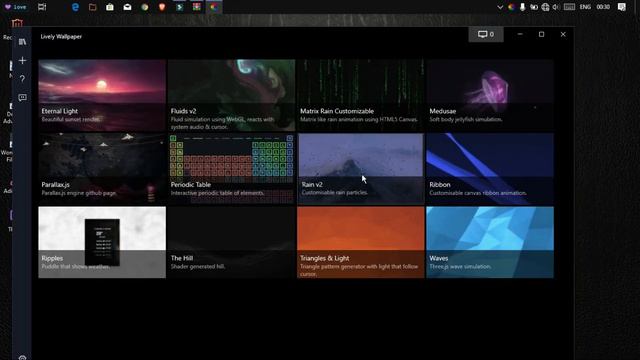Select the Fluids v2 wallpaper

[231, 95]
